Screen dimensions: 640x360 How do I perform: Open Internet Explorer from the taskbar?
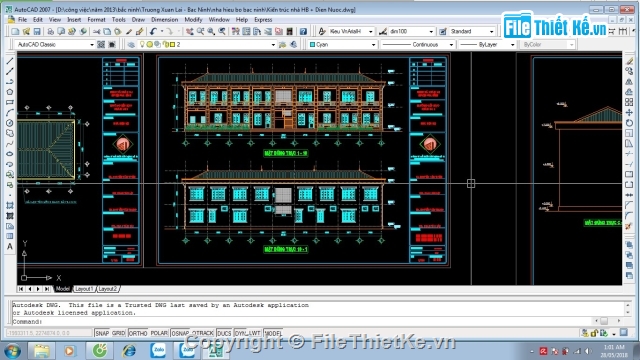point(129,350)
